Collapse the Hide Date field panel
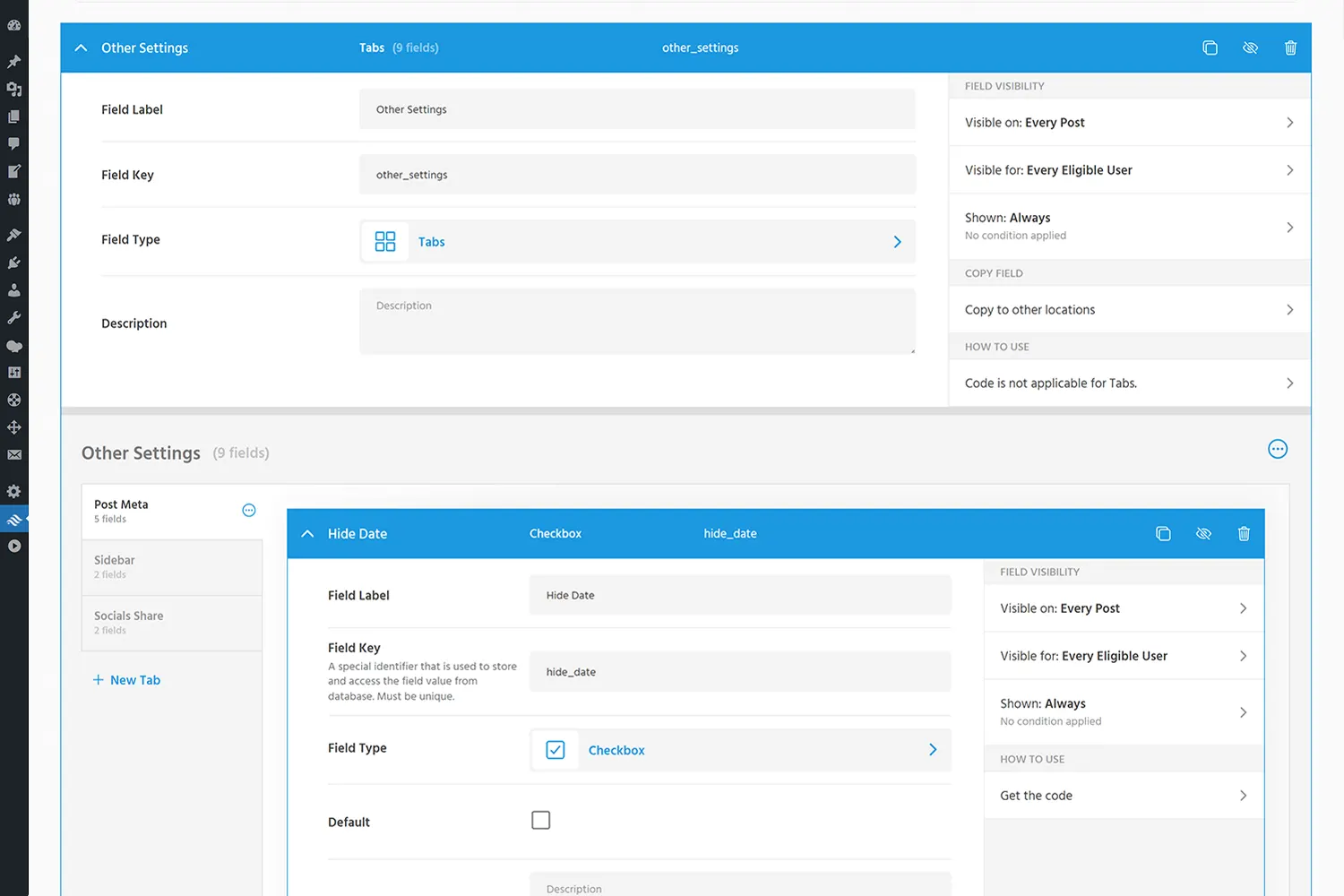 pyautogui.click(x=307, y=534)
